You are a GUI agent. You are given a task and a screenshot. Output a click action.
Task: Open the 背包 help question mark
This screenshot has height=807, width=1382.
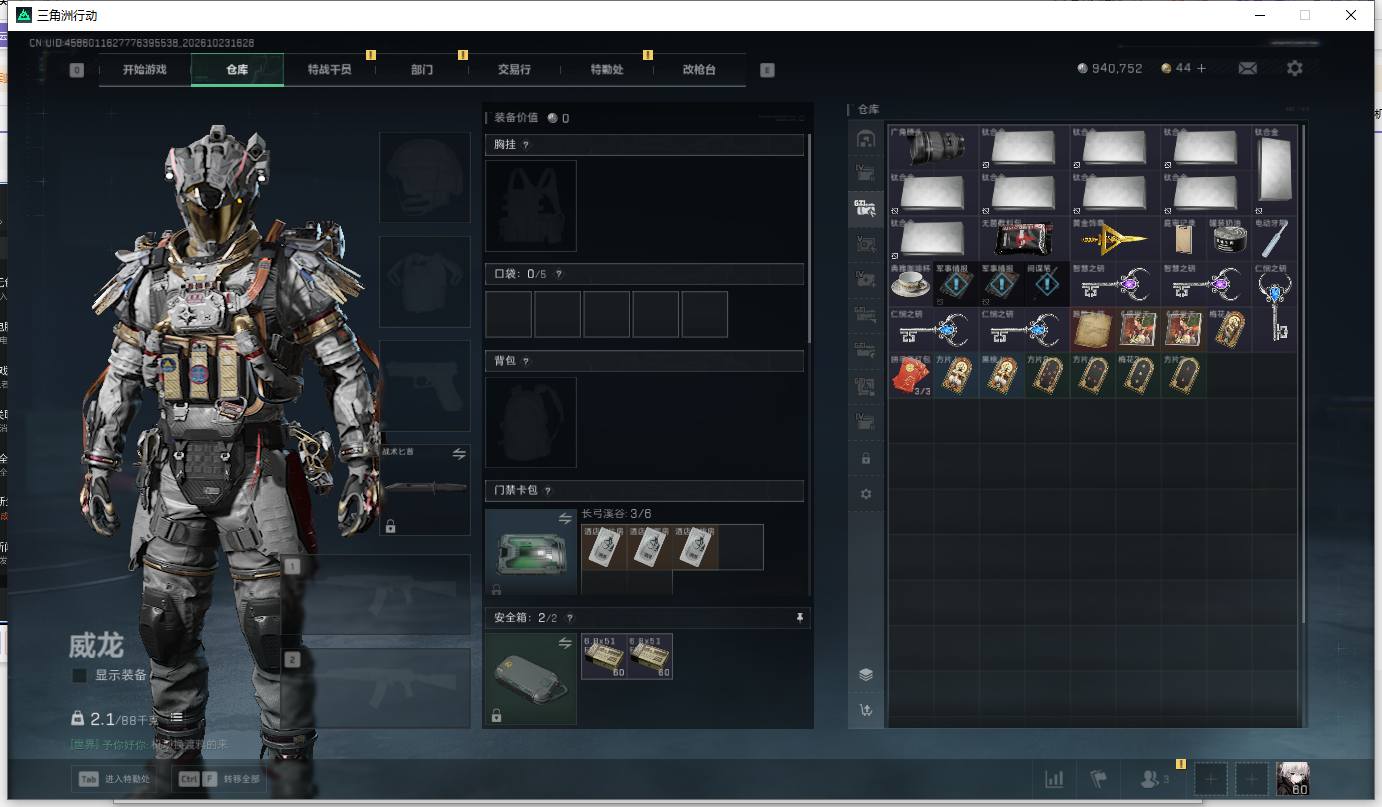[x=526, y=361]
